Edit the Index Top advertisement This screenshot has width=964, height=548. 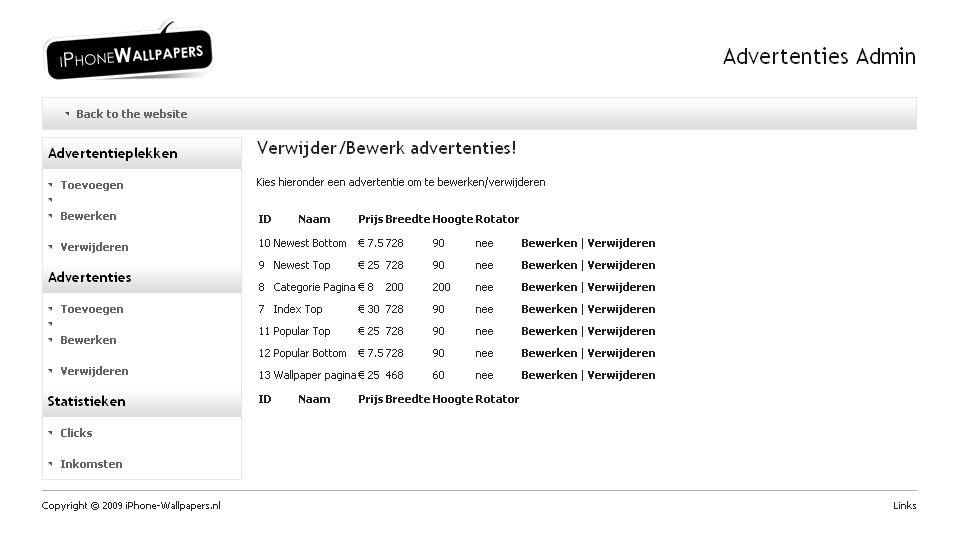click(549, 309)
